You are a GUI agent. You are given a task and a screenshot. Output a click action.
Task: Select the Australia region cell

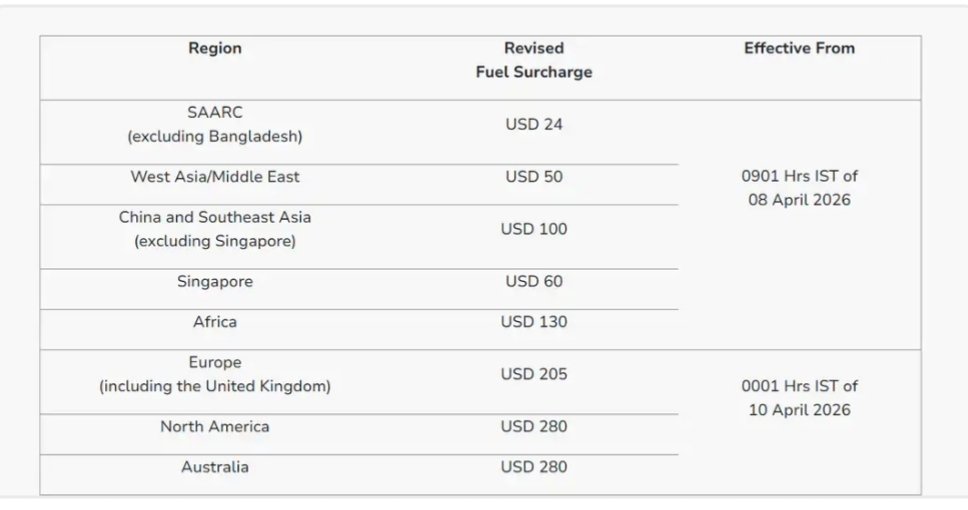215,467
